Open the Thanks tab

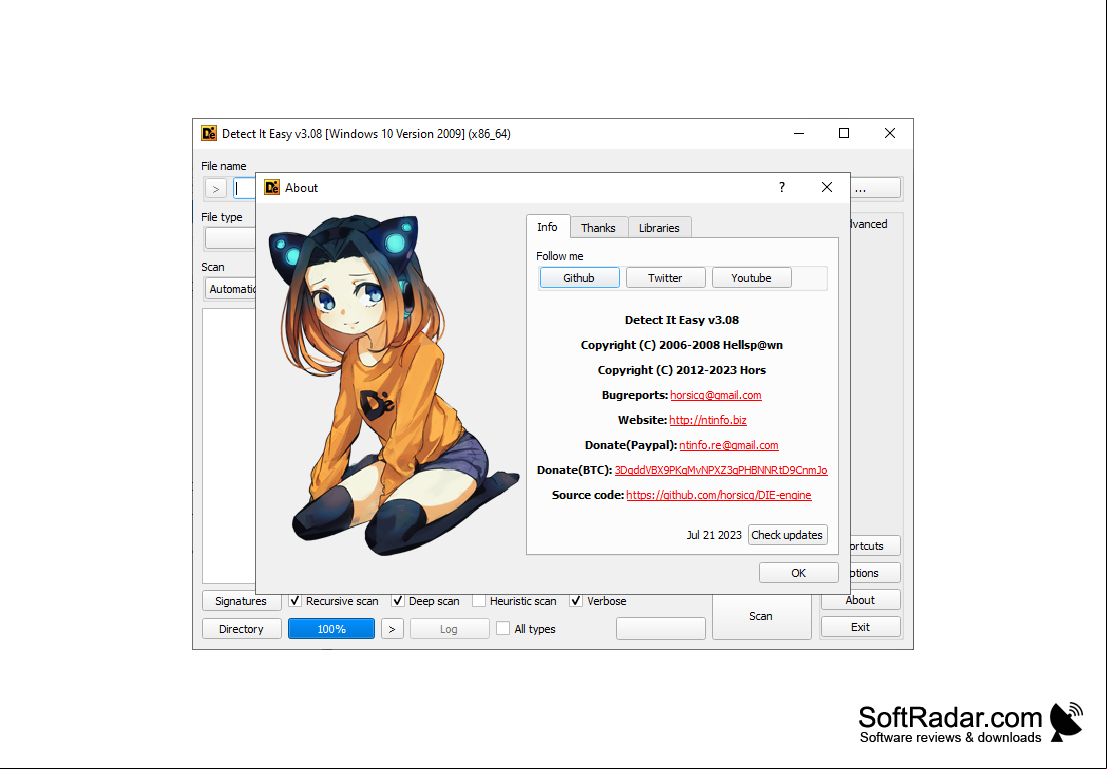598,227
